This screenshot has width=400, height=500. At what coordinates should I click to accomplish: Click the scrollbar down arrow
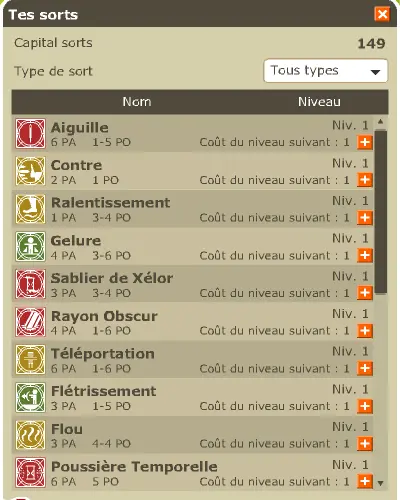(381, 483)
